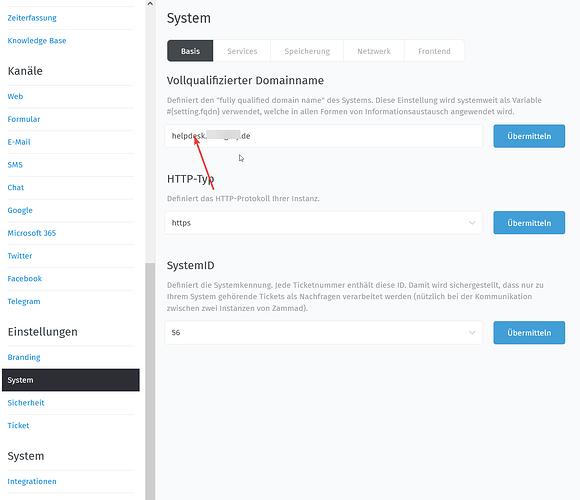Click the fully qualified domain name field
This screenshot has width=580, height=500.
tap(324, 136)
